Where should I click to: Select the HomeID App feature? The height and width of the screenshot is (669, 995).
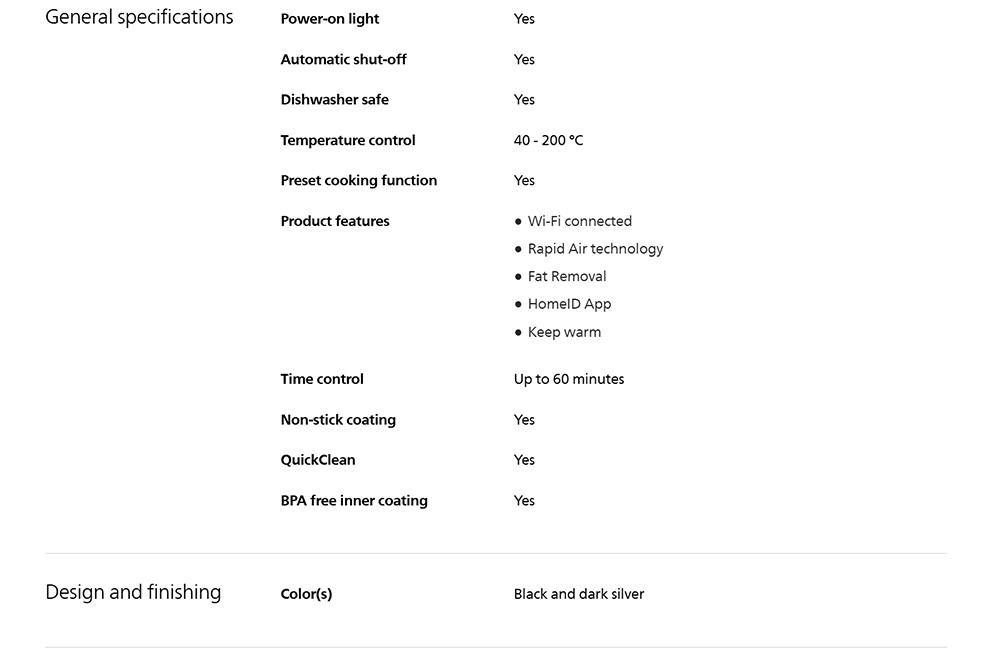pyautogui.click(x=569, y=304)
